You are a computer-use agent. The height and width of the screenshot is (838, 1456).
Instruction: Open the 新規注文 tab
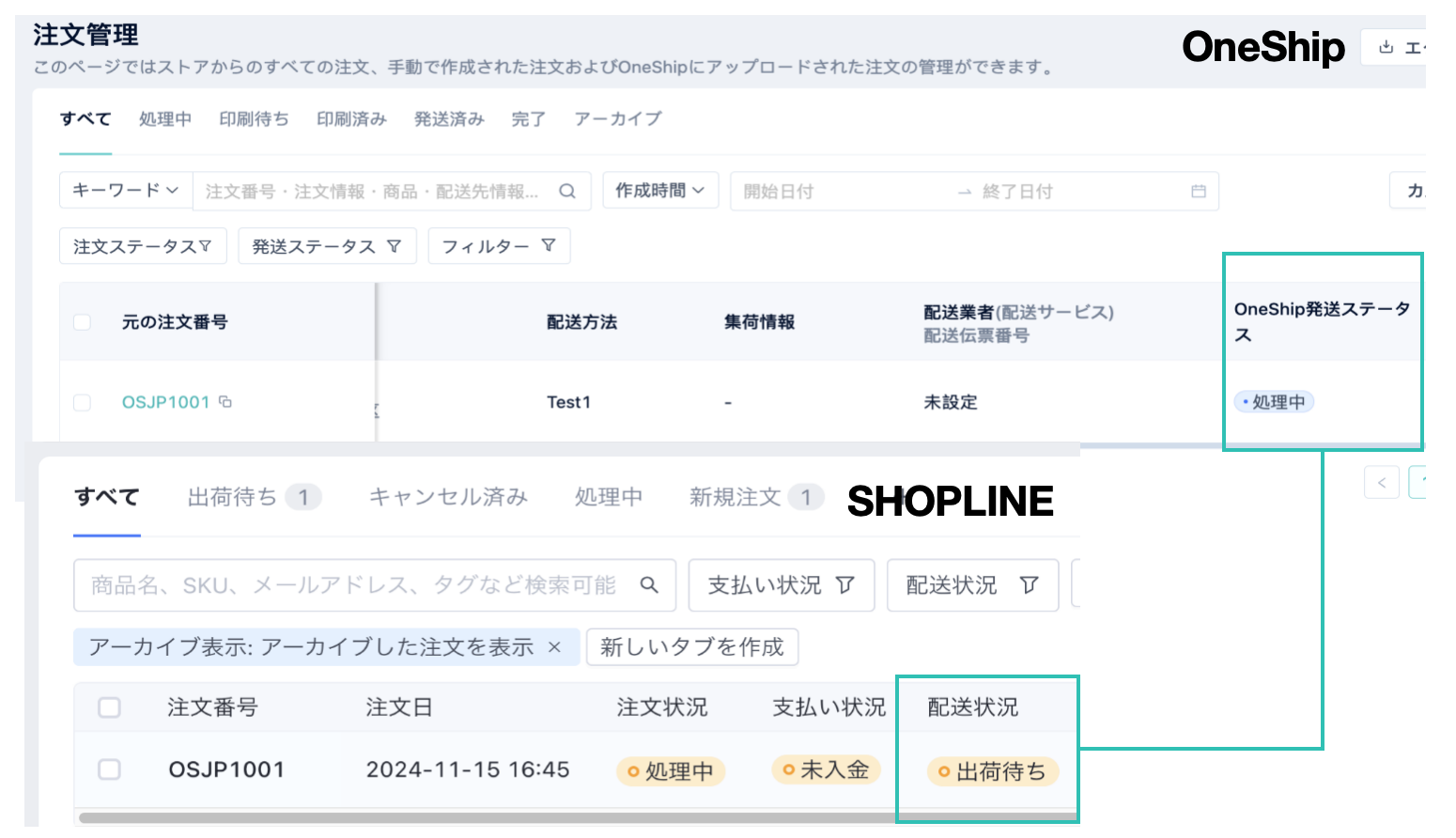[x=756, y=497]
